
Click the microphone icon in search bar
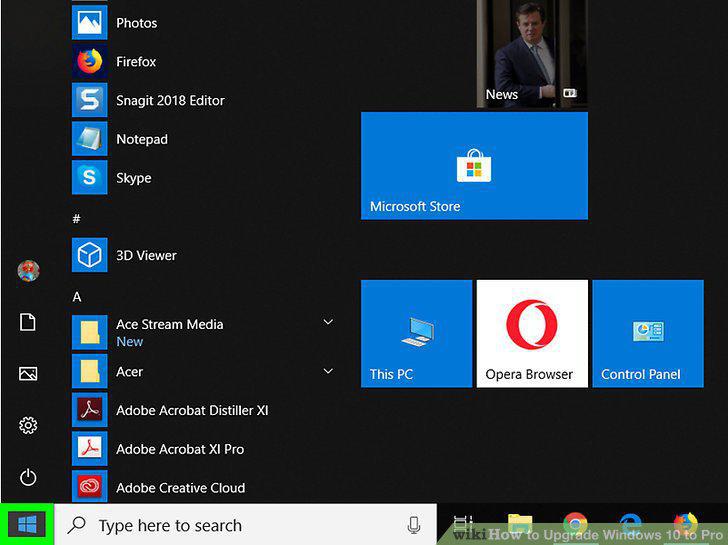pyautogui.click(x=414, y=525)
